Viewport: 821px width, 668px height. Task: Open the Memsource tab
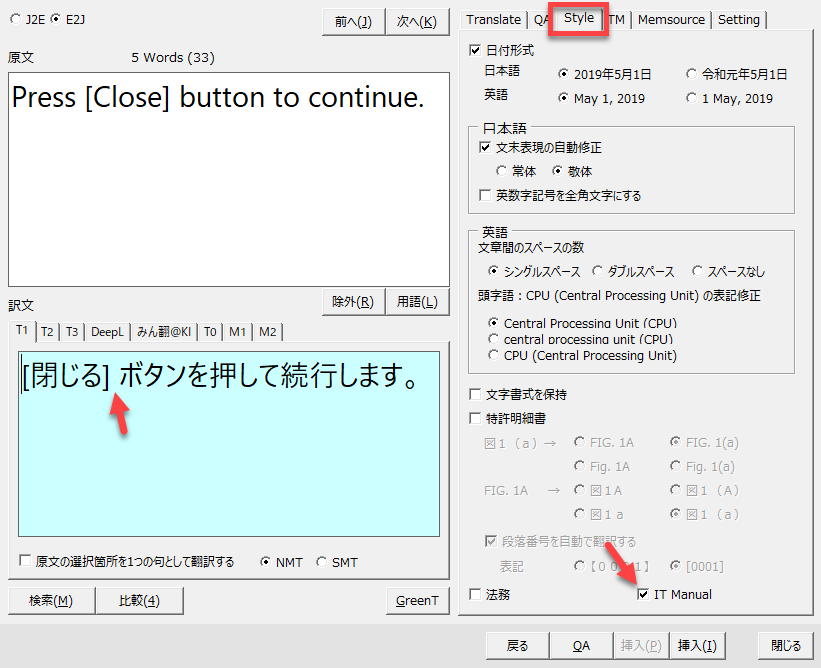pyautogui.click(x=671, y=20)
